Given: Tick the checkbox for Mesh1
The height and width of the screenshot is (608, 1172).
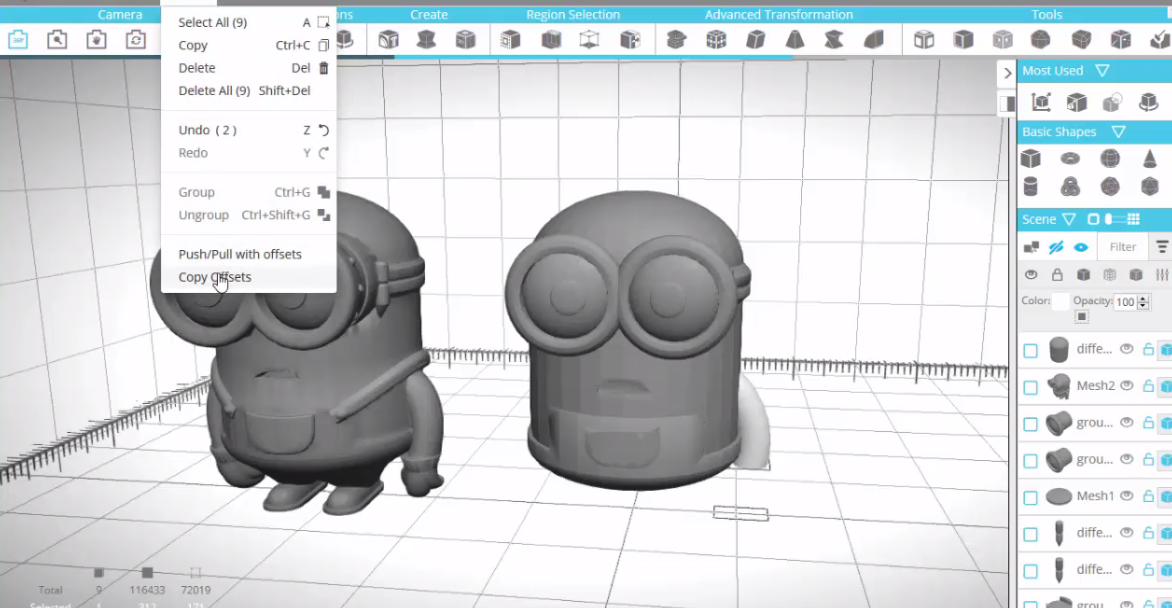Looking at the screenshot, I should click(1031, 497).
